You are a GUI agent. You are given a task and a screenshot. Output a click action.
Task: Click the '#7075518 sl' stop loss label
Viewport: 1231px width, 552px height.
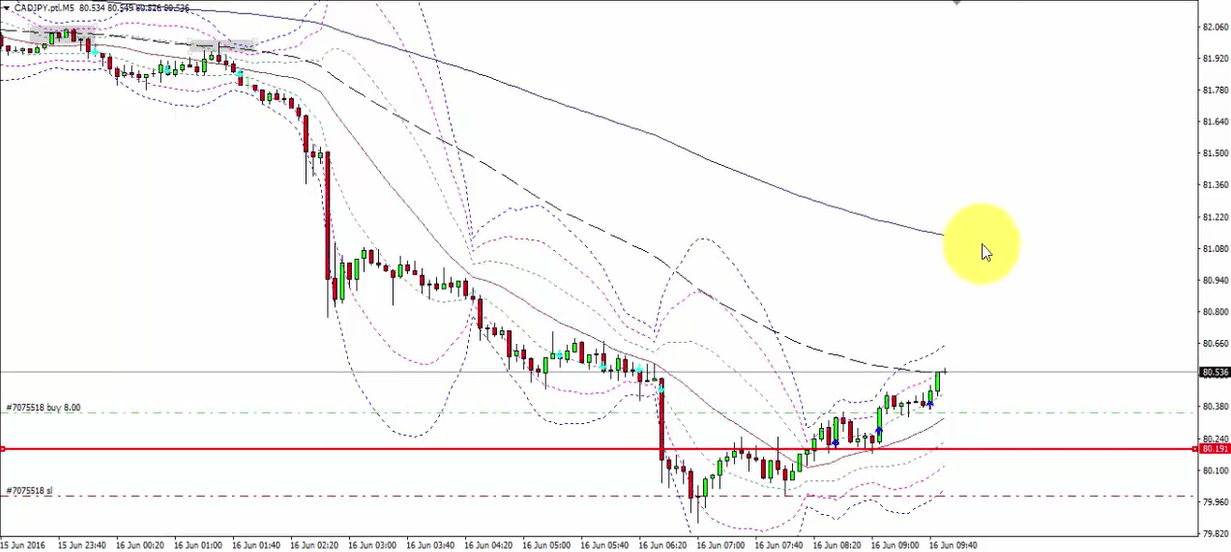point(28,491)
